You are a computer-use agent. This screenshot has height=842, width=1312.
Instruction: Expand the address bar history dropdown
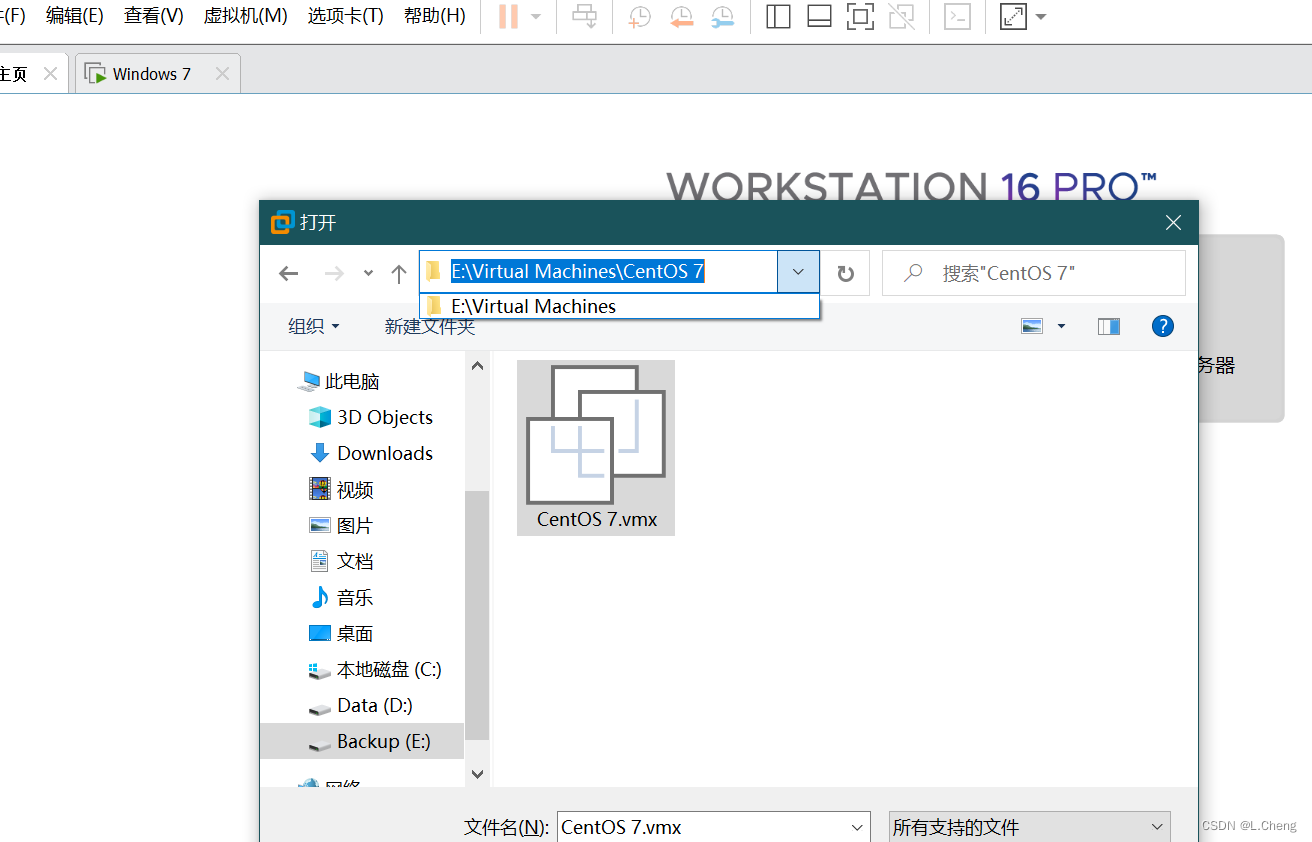coord(797,271)
